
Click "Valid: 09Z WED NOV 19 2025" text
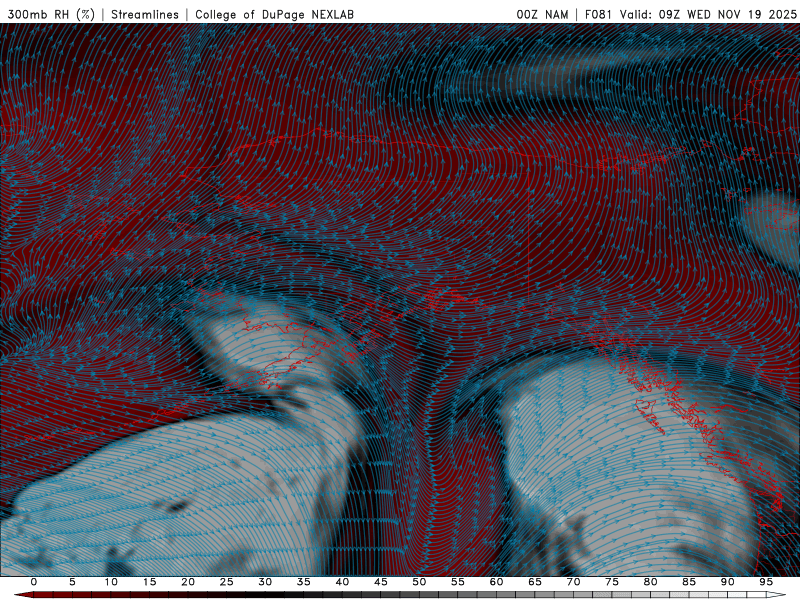click(x=708, y=14)
